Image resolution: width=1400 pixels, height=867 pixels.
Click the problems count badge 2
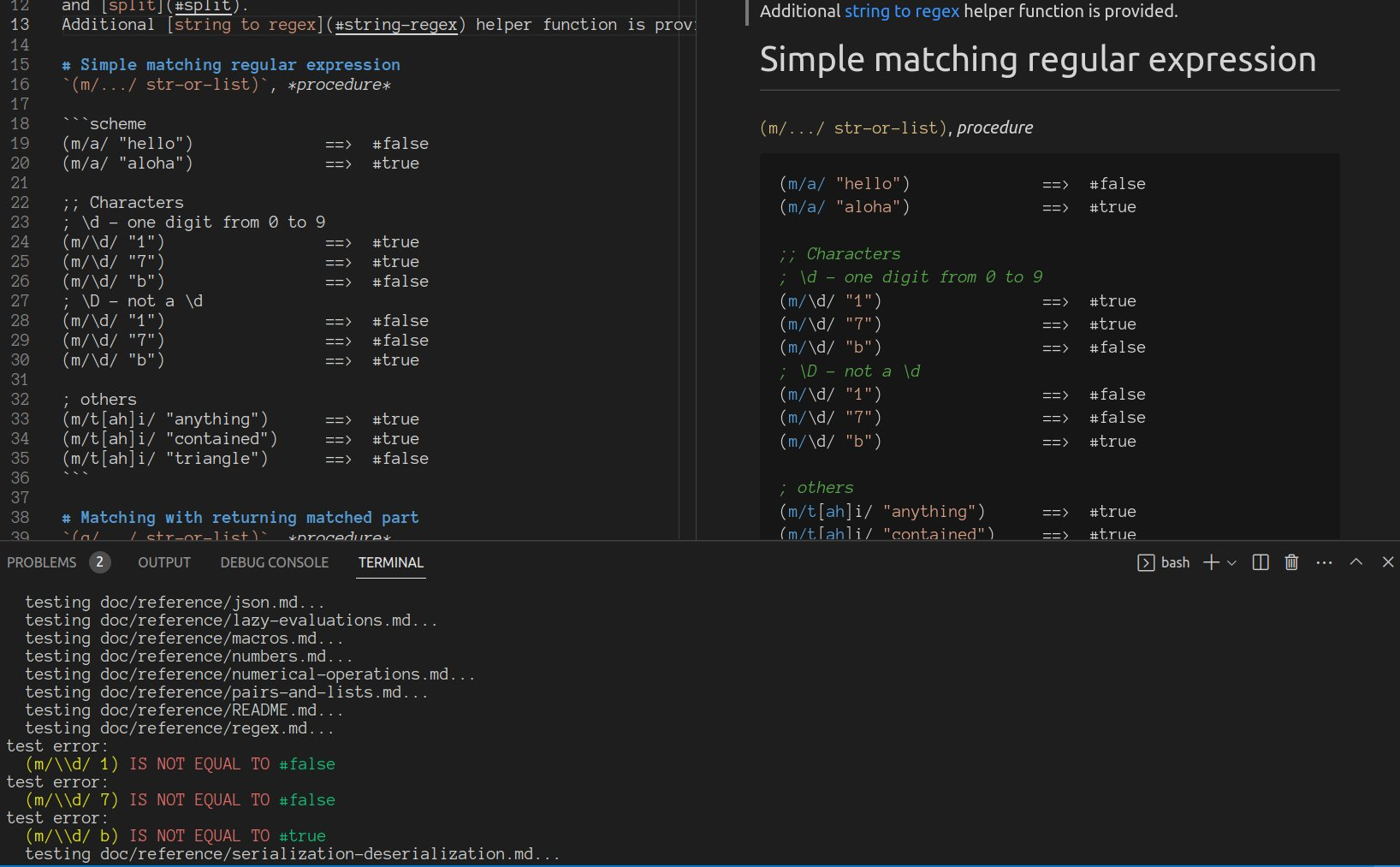(x=100, y=562)
